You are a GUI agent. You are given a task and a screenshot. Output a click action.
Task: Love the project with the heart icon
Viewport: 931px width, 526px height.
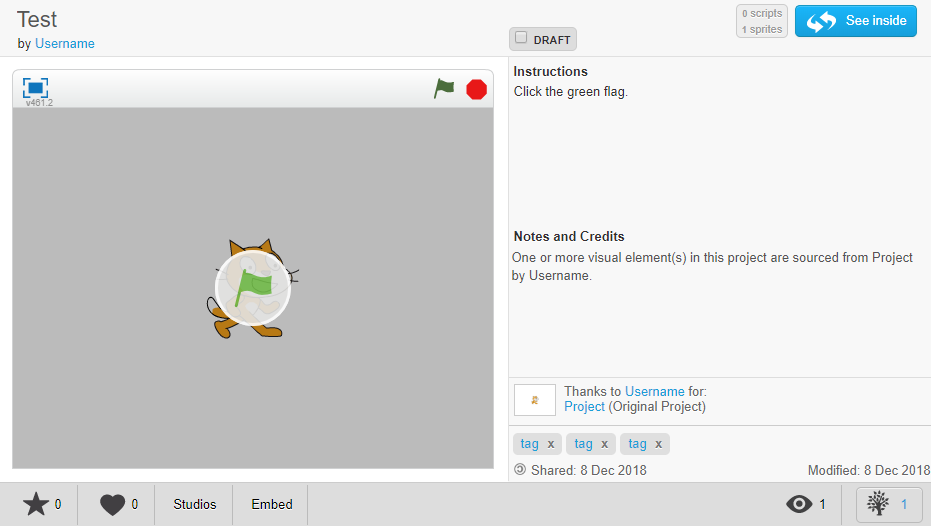(112, 504)
